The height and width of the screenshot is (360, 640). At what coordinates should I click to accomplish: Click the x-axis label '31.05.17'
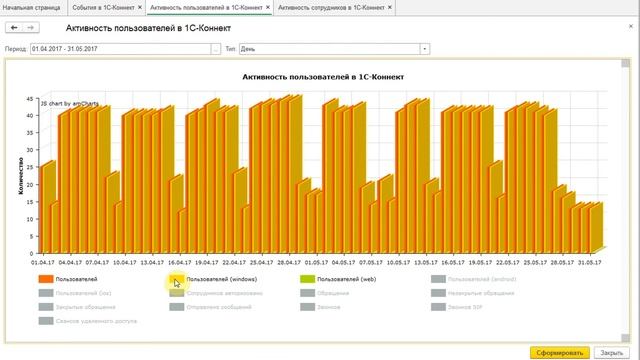tap(589, 262)
